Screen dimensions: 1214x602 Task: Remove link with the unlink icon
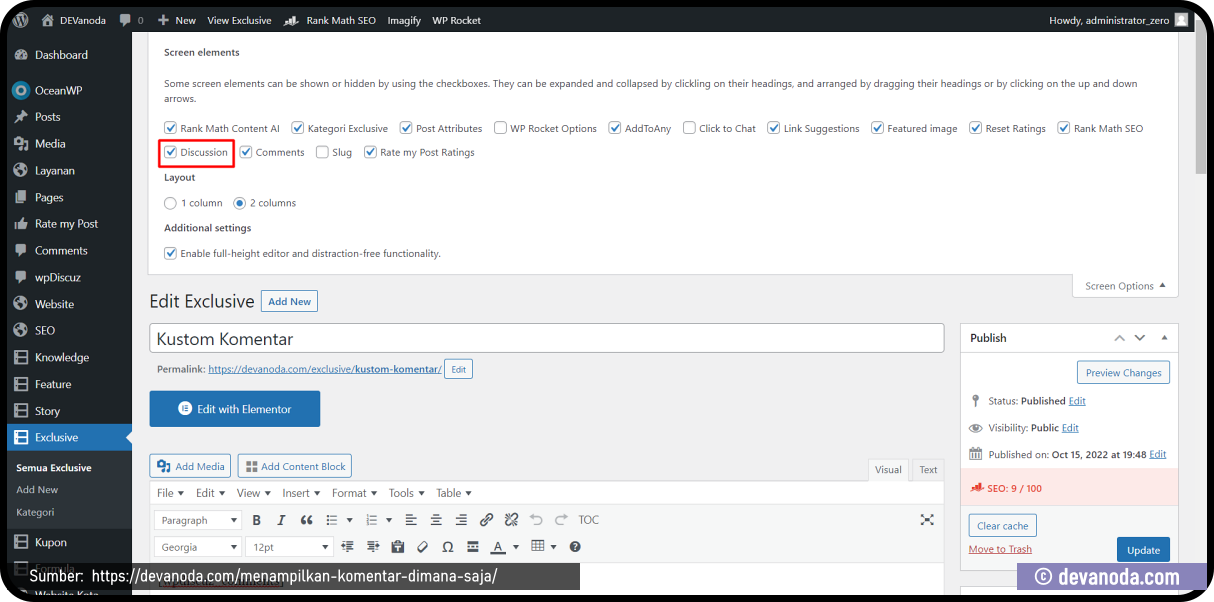tap(511, 520)
